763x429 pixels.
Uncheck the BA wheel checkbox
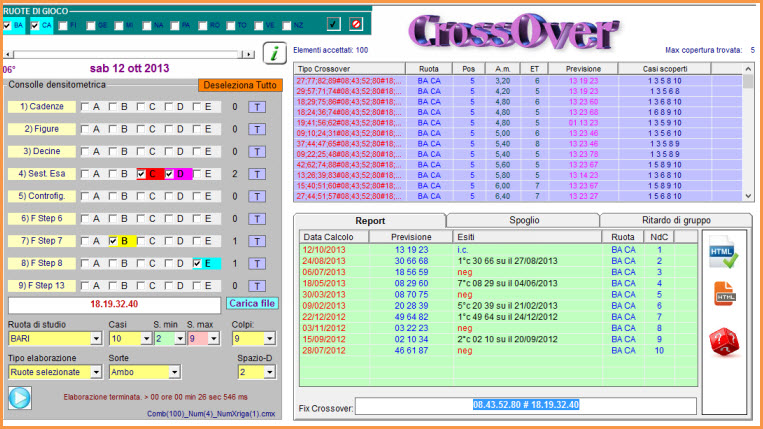pos(7,25)
